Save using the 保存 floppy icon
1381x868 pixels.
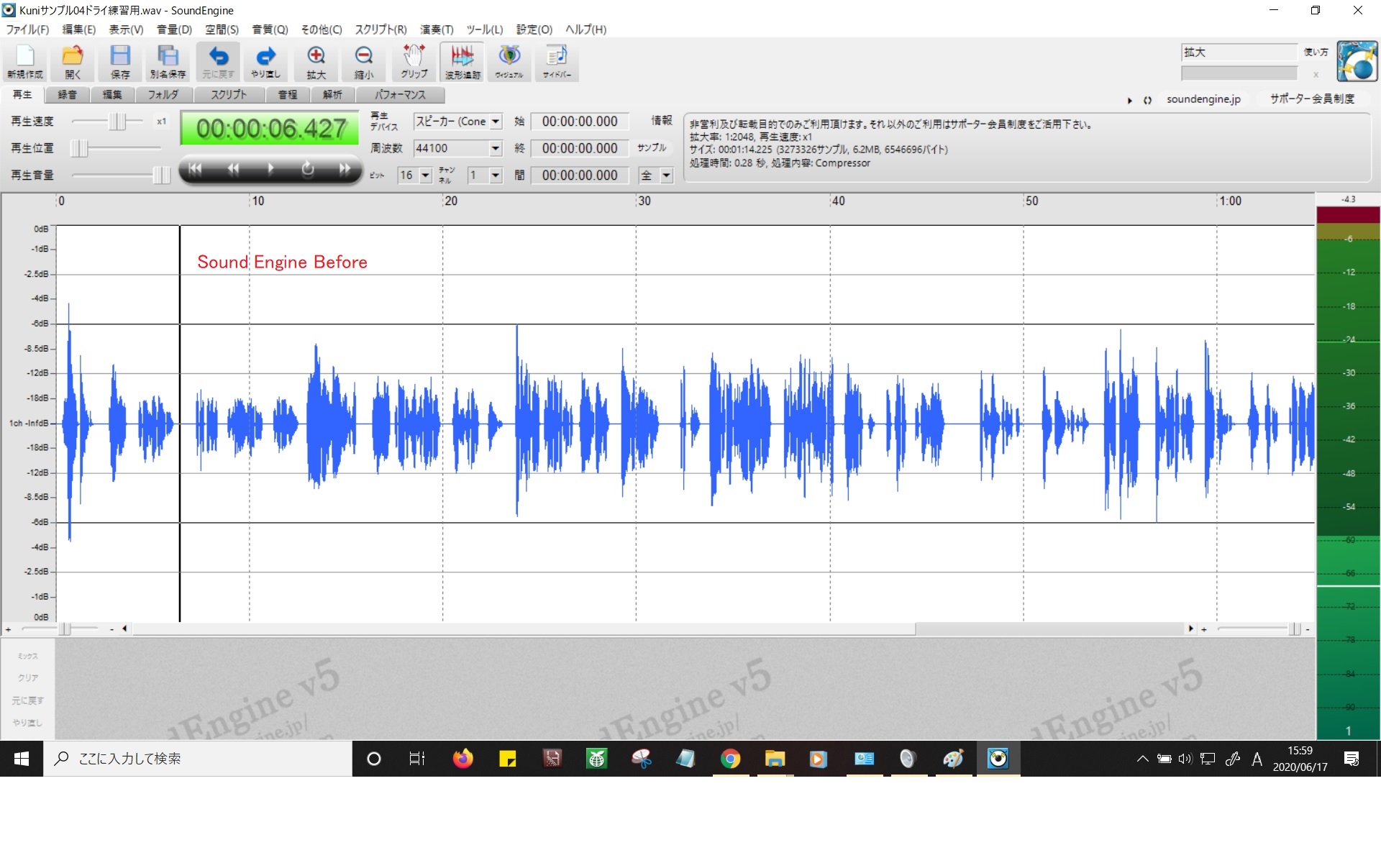[x=120, y=62]
